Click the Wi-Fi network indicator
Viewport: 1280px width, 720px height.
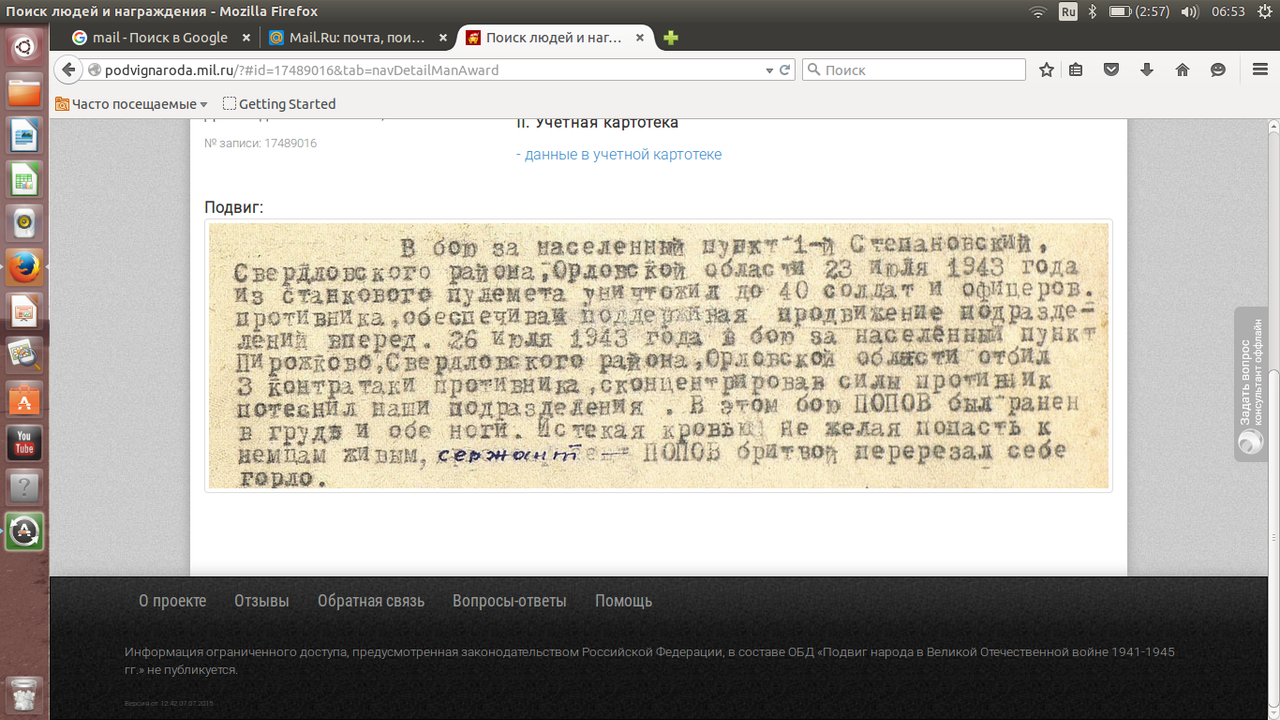1037,12
